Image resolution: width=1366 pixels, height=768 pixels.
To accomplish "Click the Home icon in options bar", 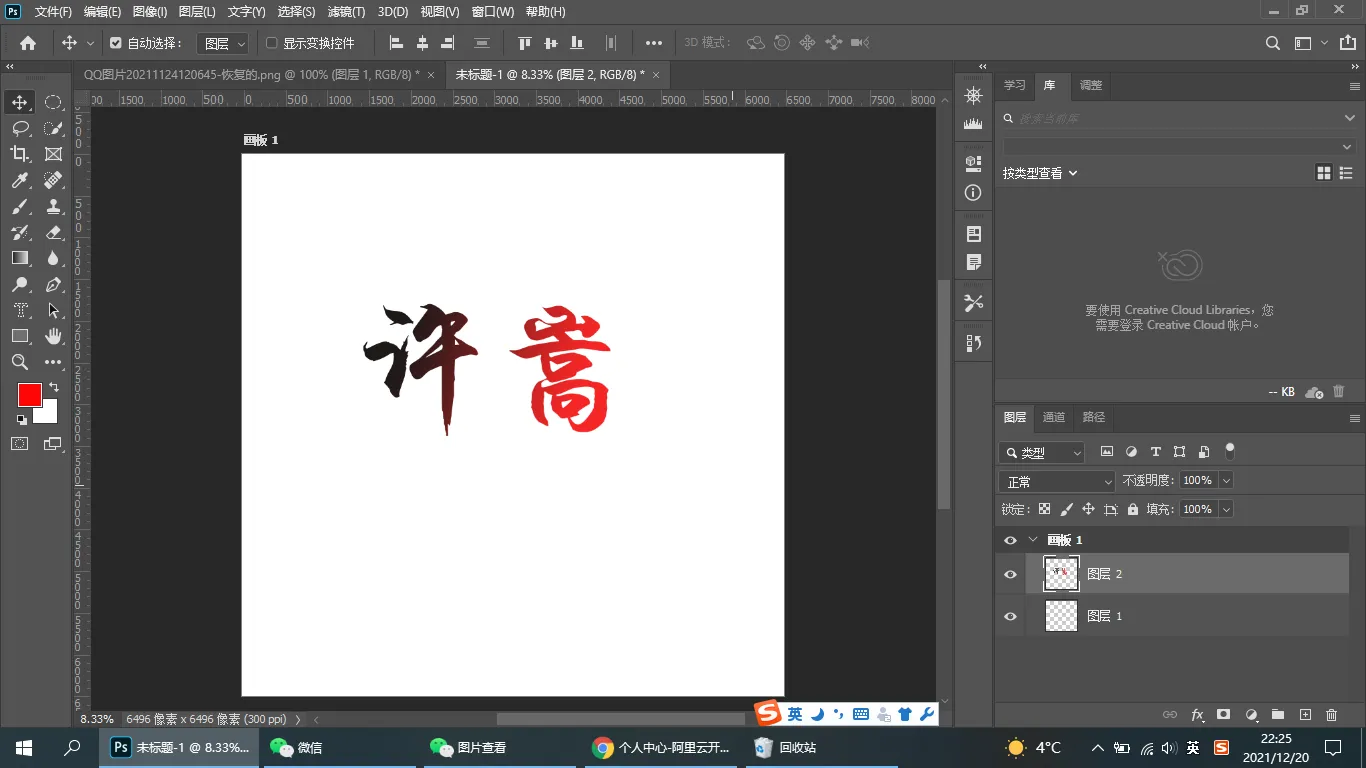I will point(28,43).
